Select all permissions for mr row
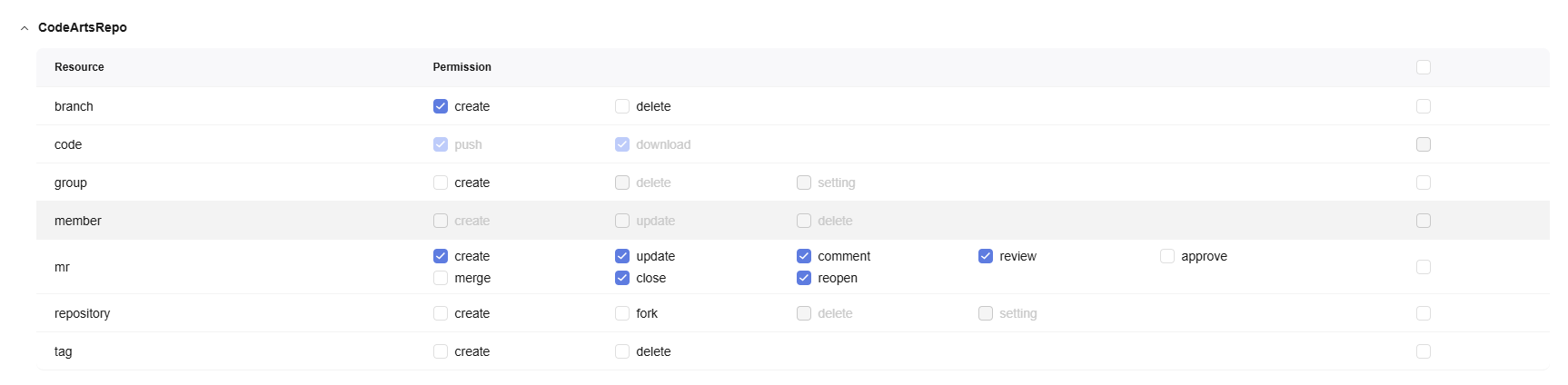 click(1424, 267)
